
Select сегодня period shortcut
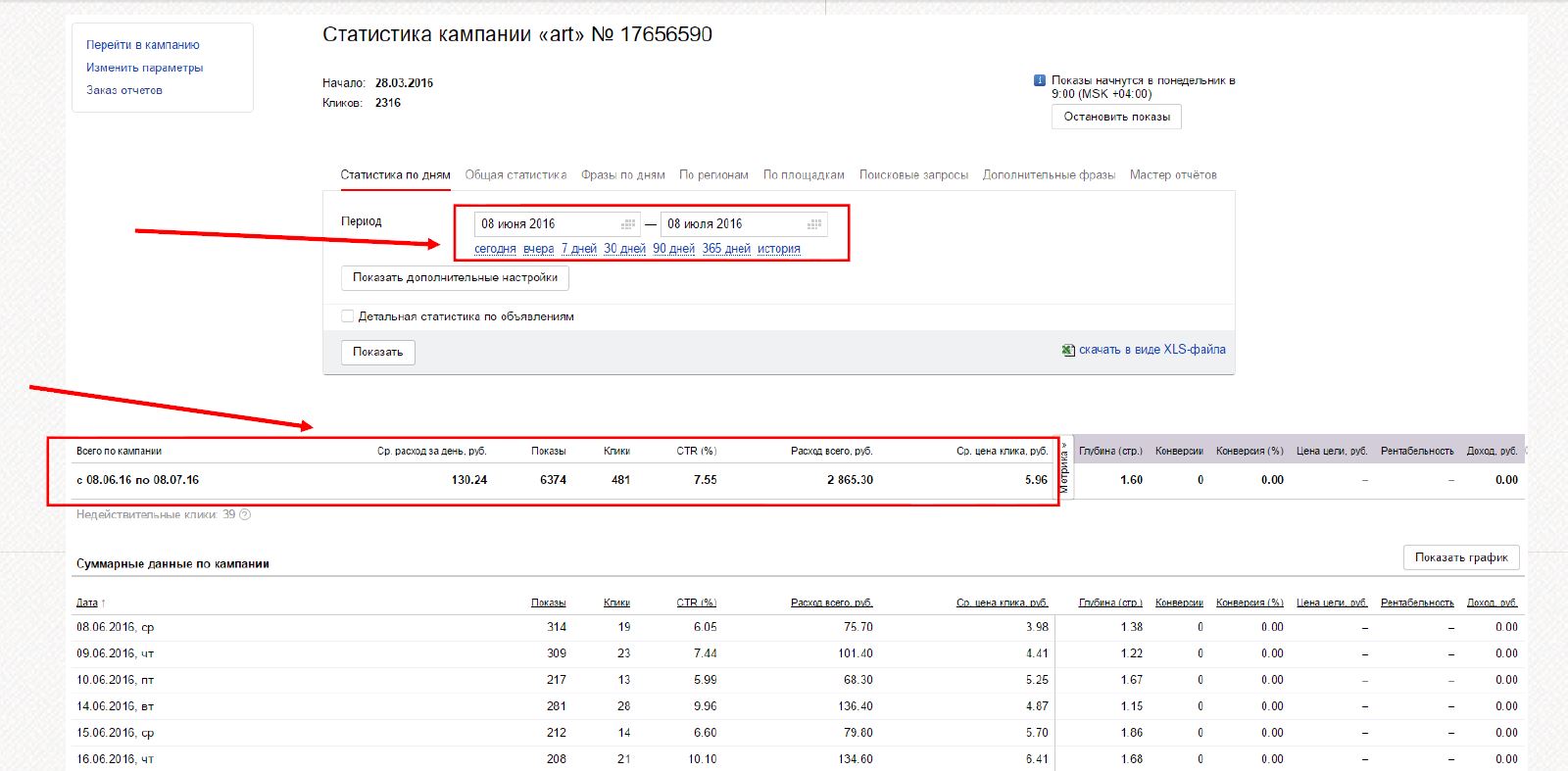(495, 249)
